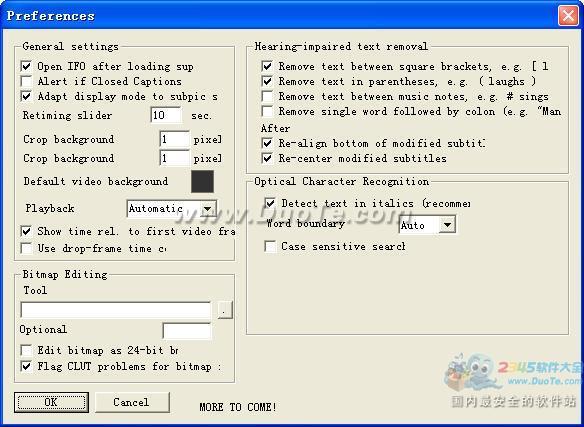Confirm preferences with OK button

tap(51, 402)
